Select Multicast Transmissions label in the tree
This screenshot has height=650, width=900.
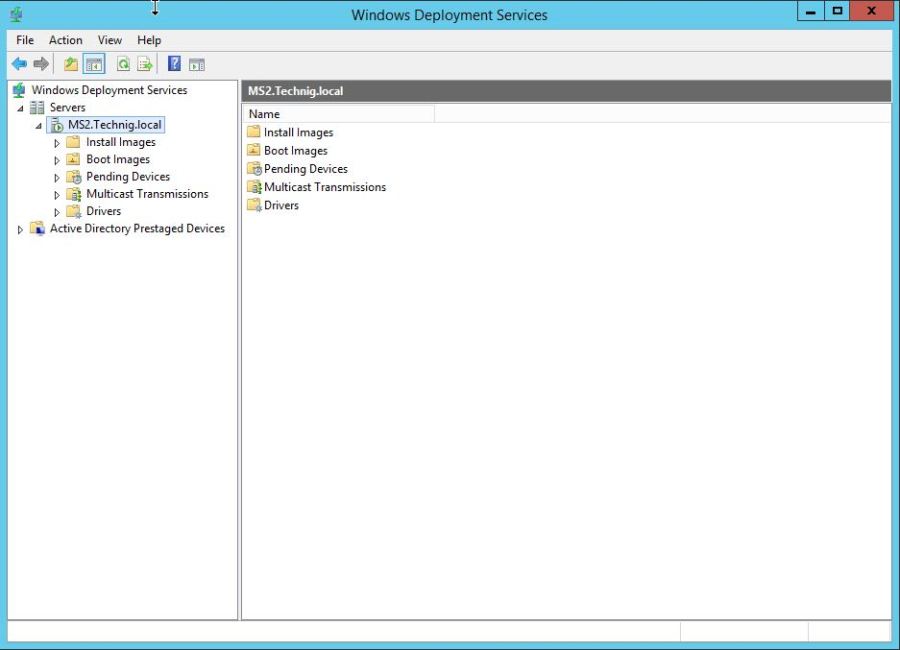[x=148, y=194]
